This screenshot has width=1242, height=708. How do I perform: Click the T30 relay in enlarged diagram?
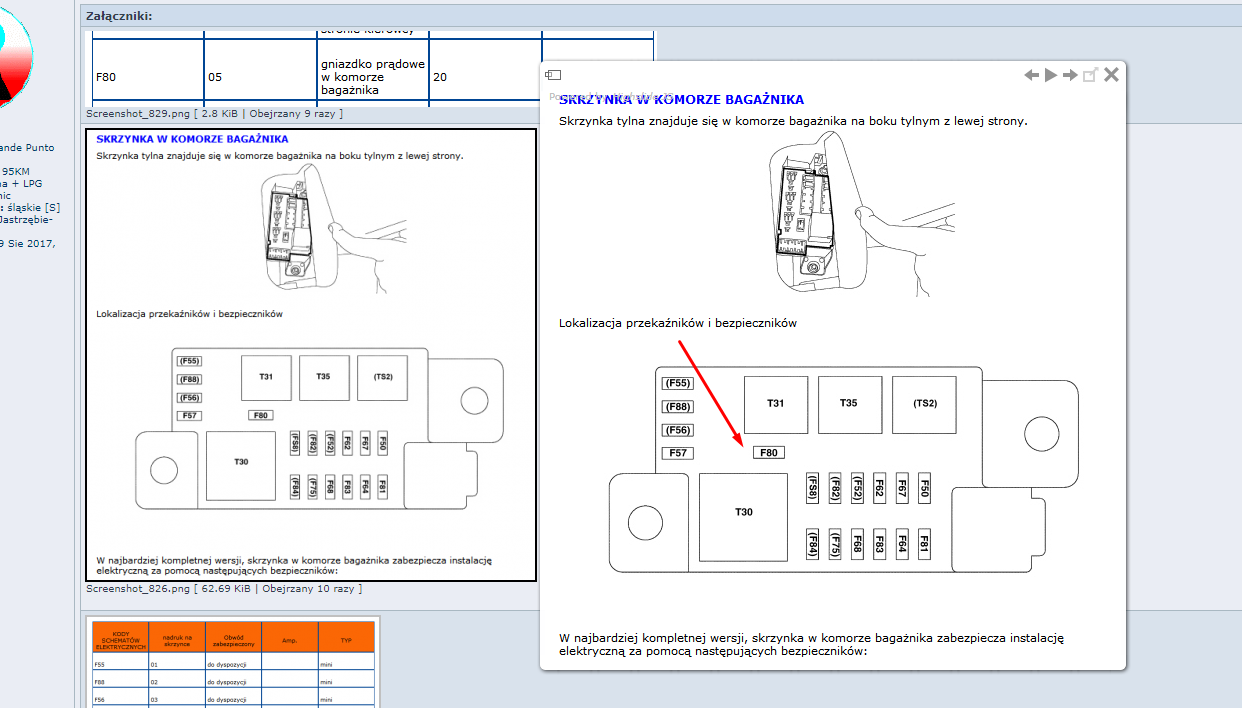[743, 512]
